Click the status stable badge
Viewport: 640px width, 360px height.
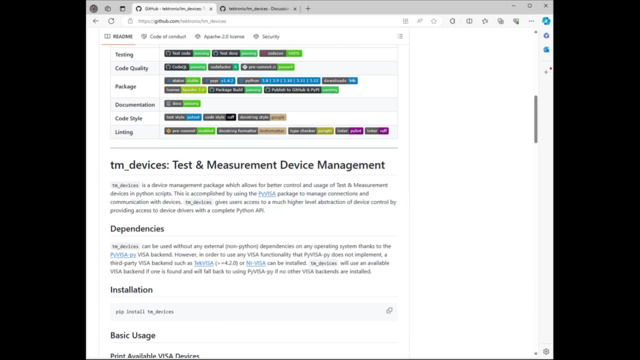click(x=182, y=80)
